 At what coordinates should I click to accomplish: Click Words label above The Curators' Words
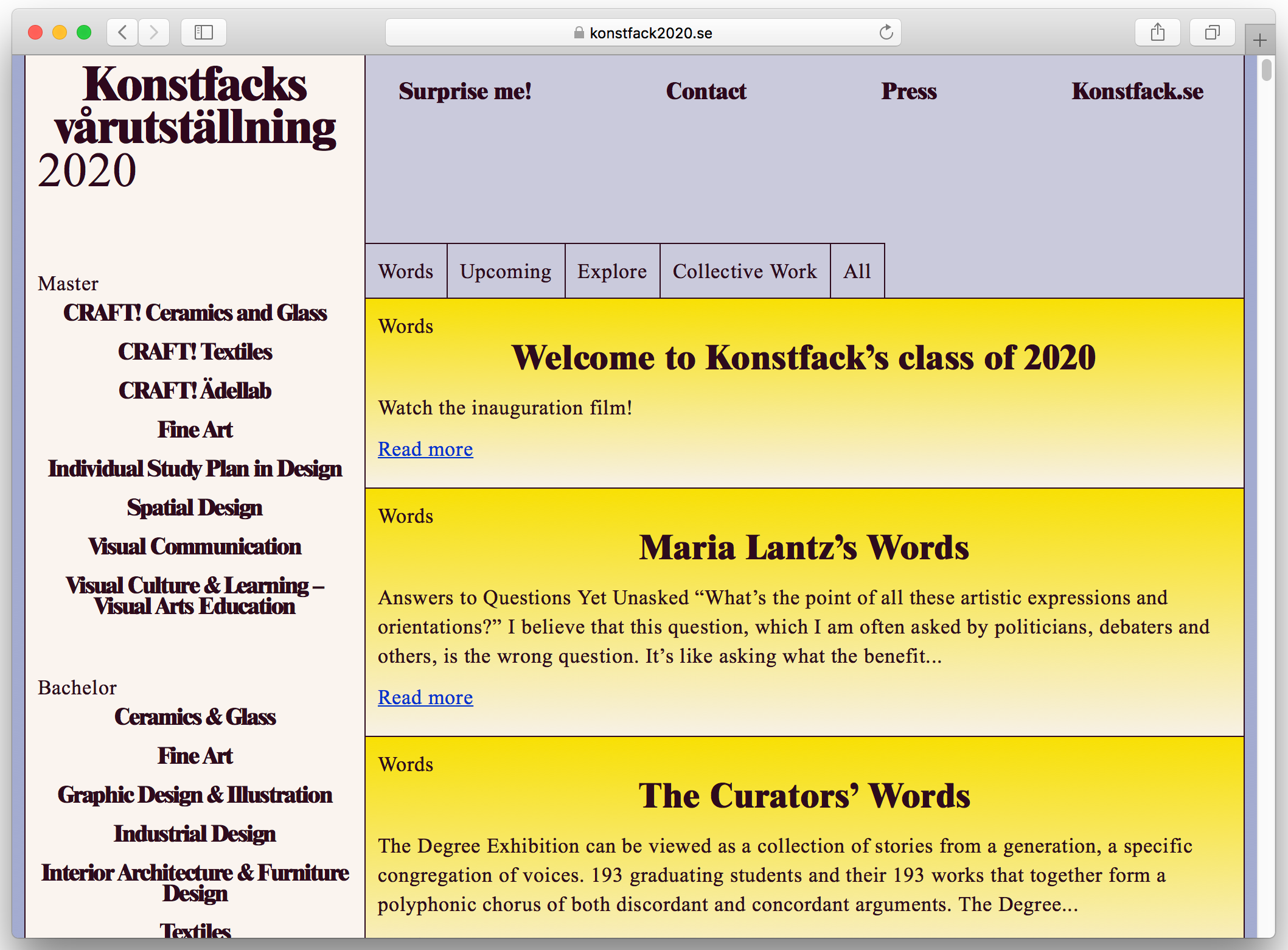tap(406, 764)
